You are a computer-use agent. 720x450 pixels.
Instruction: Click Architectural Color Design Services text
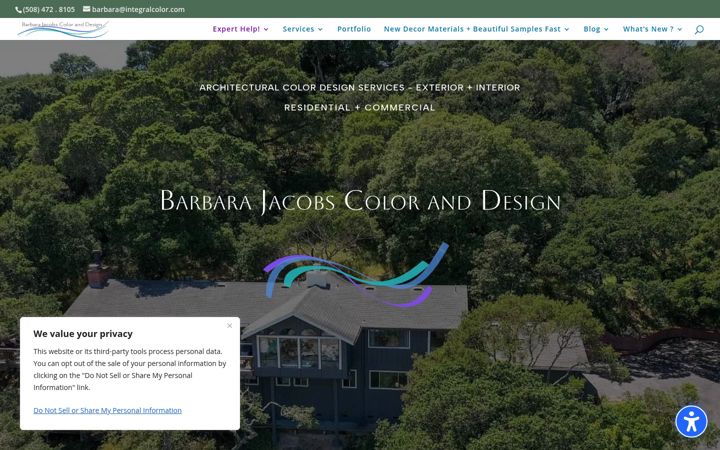click(360, 87)
